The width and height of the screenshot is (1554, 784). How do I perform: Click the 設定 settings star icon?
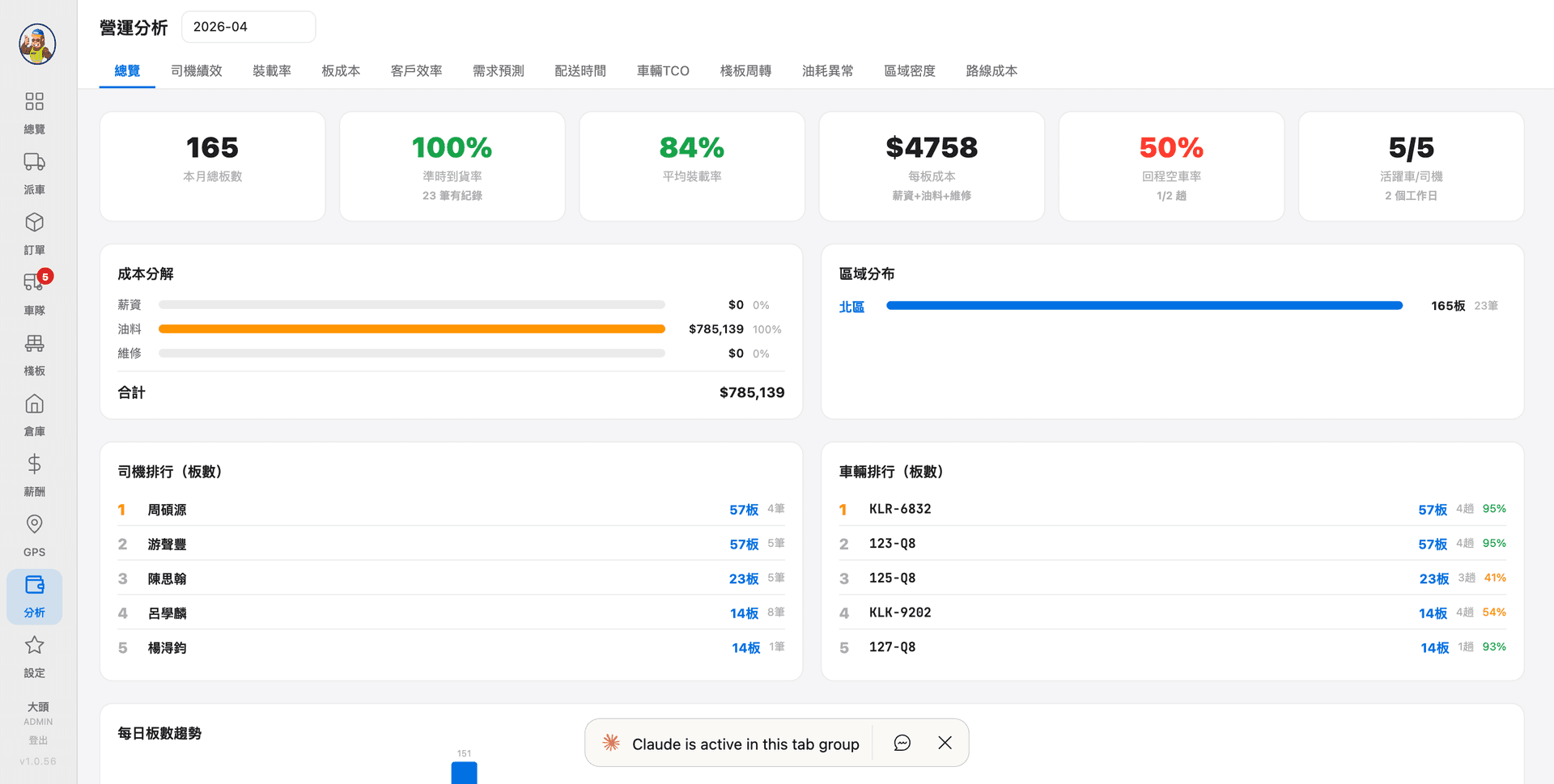coord(35,655)
